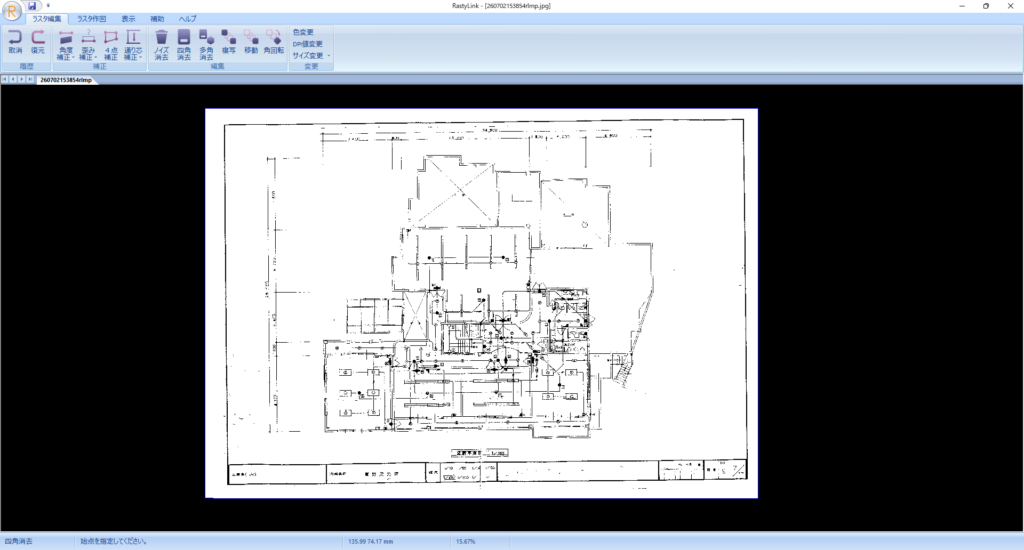Select the 四角消去 rectangle erase tool
The width and height of the screenshot is (1024, 550).
[x=184, y=45]
